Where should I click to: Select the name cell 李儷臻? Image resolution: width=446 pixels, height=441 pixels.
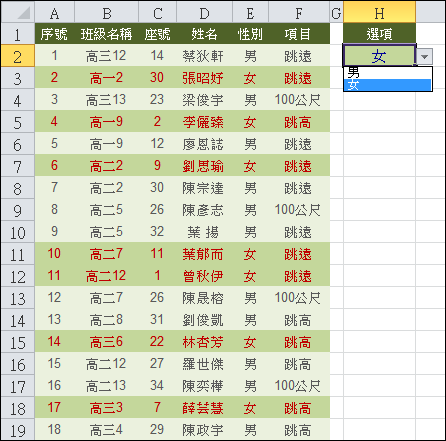click(x=204, y=122)
